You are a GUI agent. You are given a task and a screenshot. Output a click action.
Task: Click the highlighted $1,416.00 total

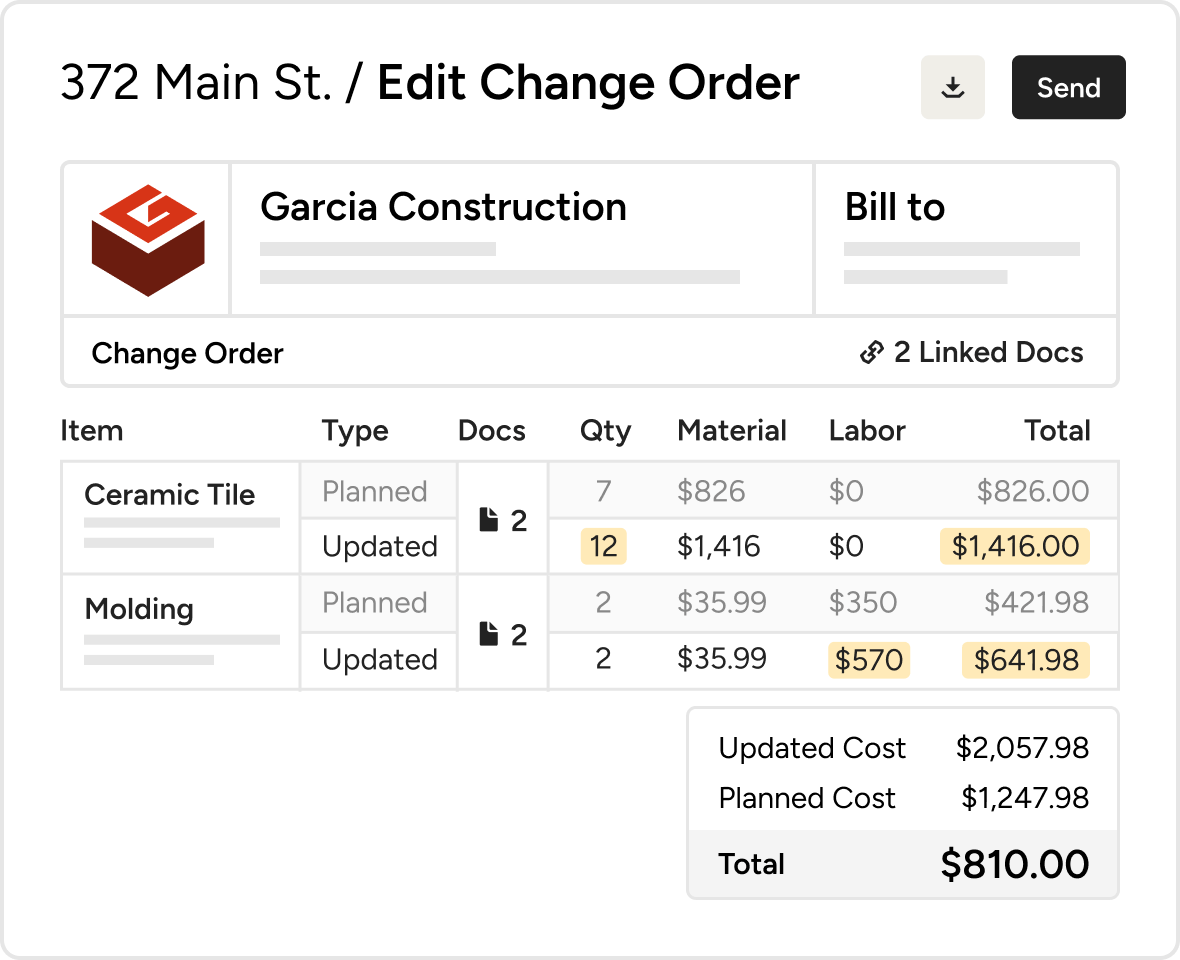pos(1014,546)
